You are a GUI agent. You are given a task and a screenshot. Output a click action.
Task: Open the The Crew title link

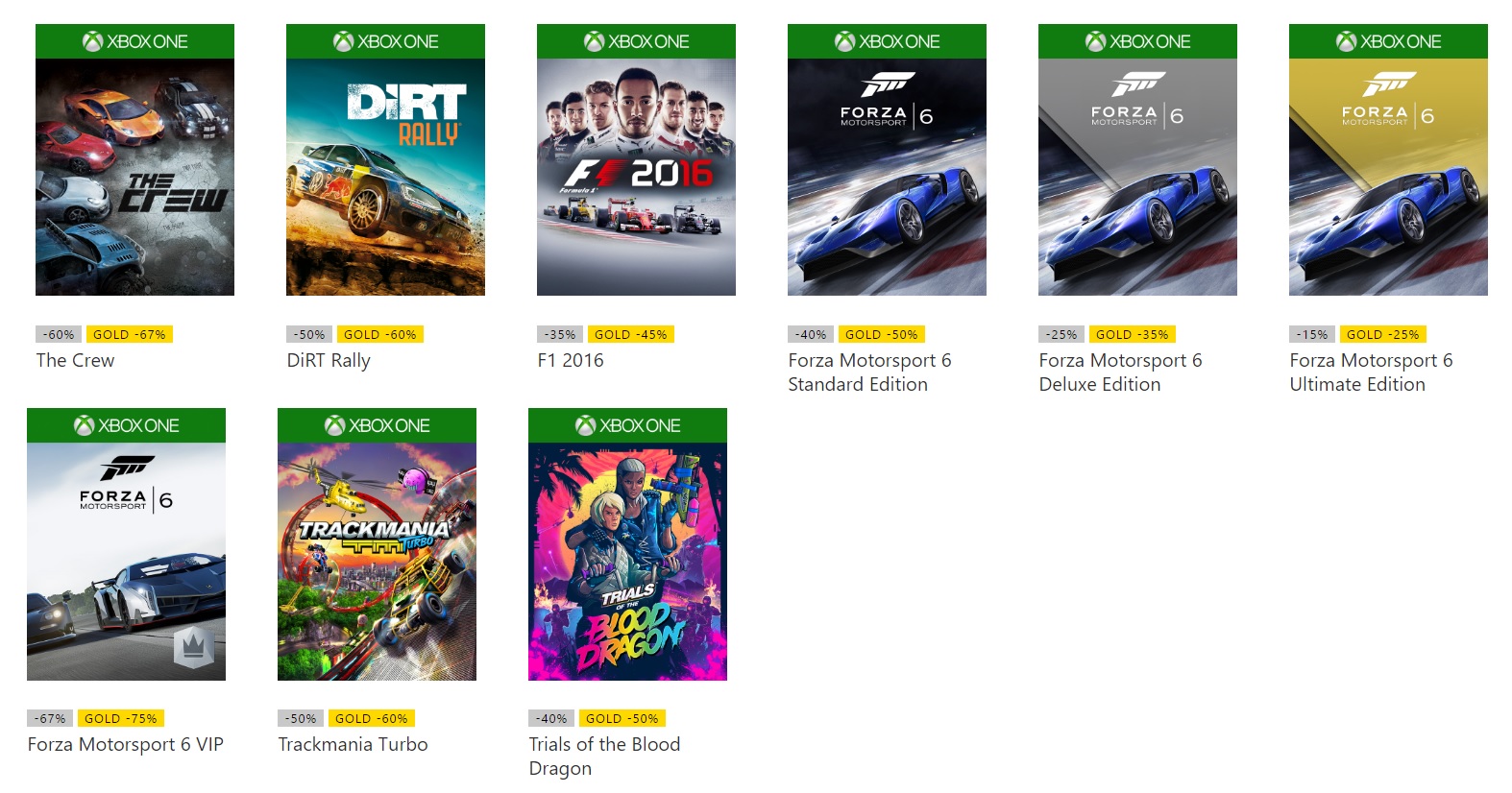tap(75, 360)
